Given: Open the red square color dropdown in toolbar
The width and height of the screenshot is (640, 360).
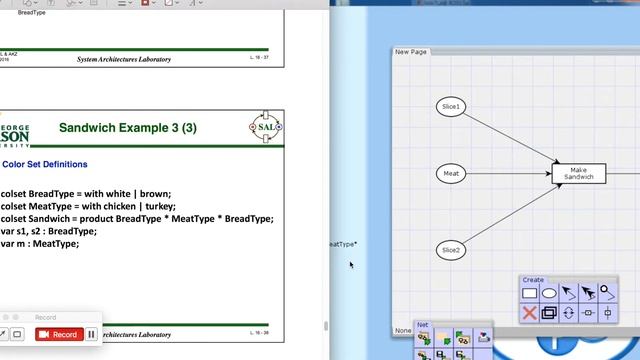Looking at the screenshot, I should (x=149, y=3).
